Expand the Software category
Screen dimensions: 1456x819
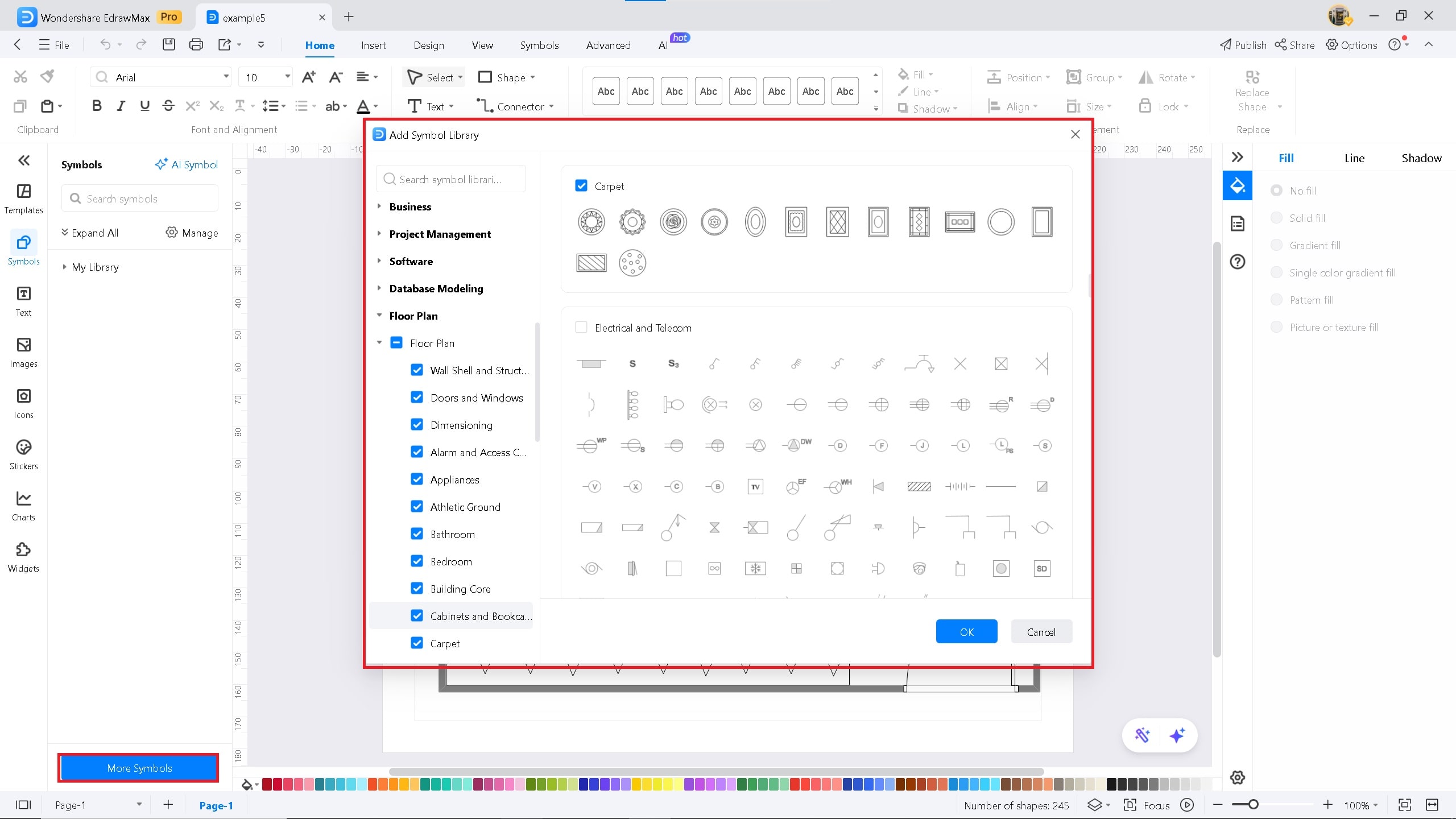coord(379,261)
